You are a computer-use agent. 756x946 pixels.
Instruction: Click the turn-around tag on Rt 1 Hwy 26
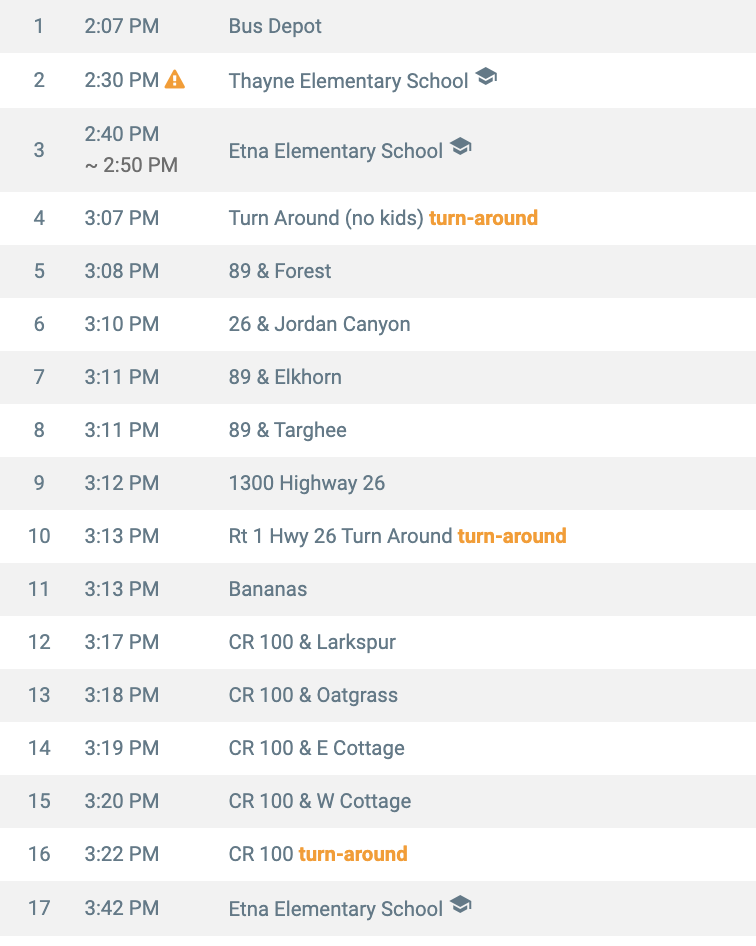[512, 536]
